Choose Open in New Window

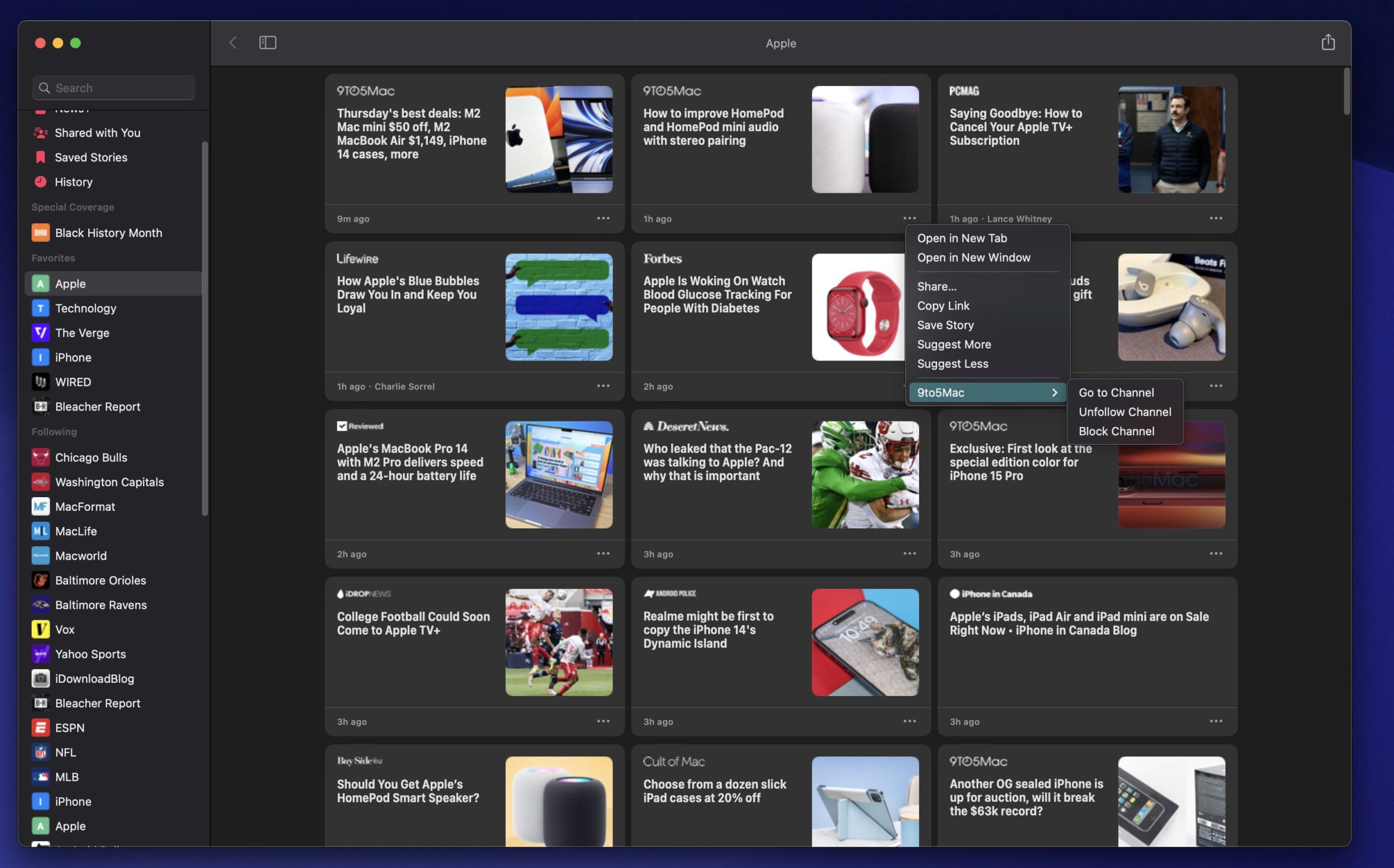987,258
